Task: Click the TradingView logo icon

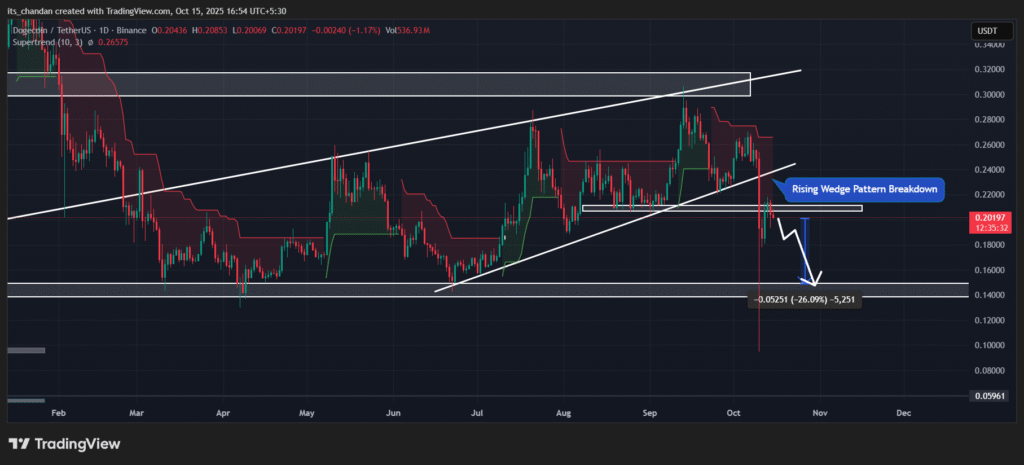Action: pyautogui.click(x=21, y=443)
